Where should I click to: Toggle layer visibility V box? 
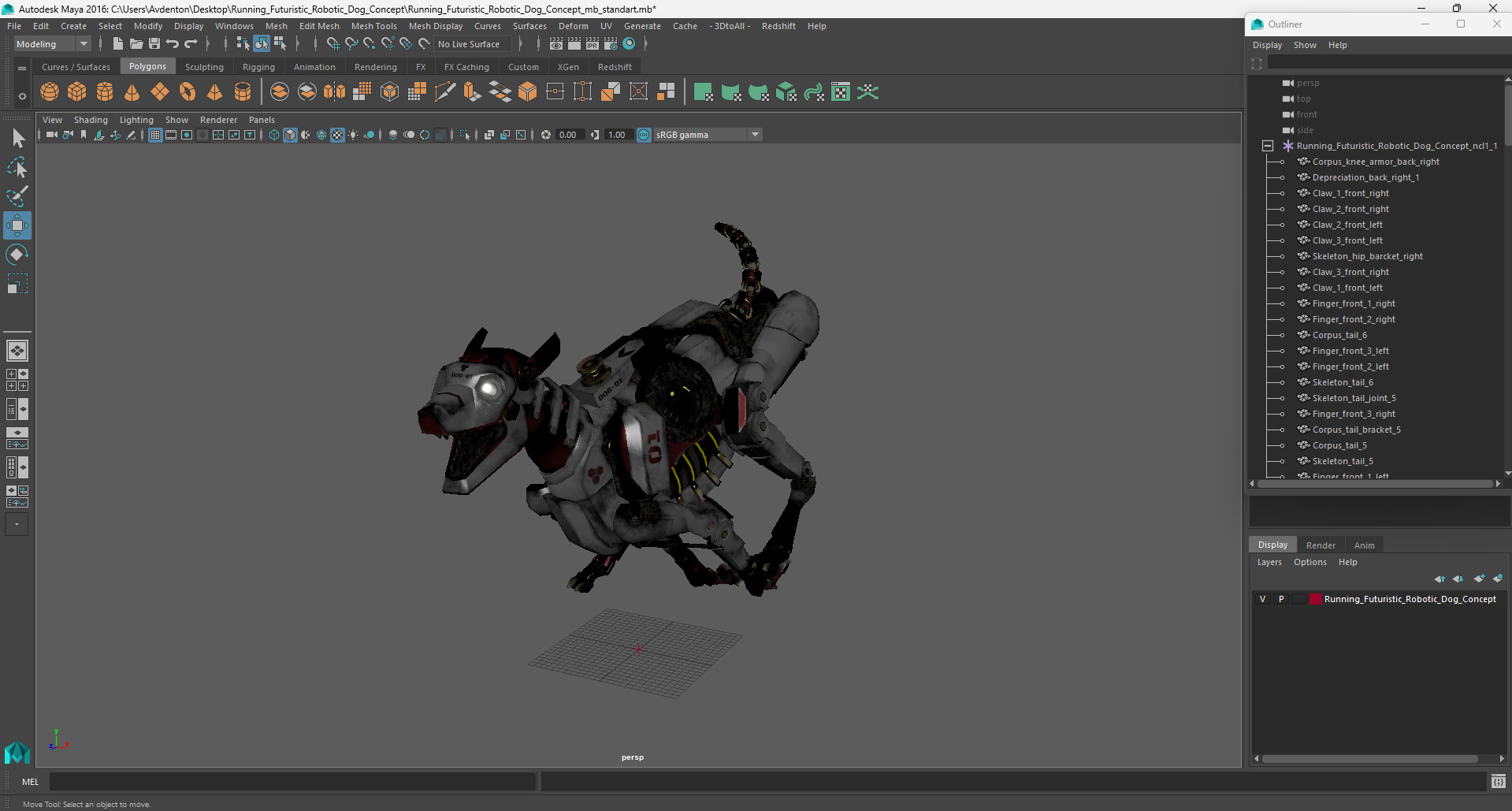tap(1262, 599)
